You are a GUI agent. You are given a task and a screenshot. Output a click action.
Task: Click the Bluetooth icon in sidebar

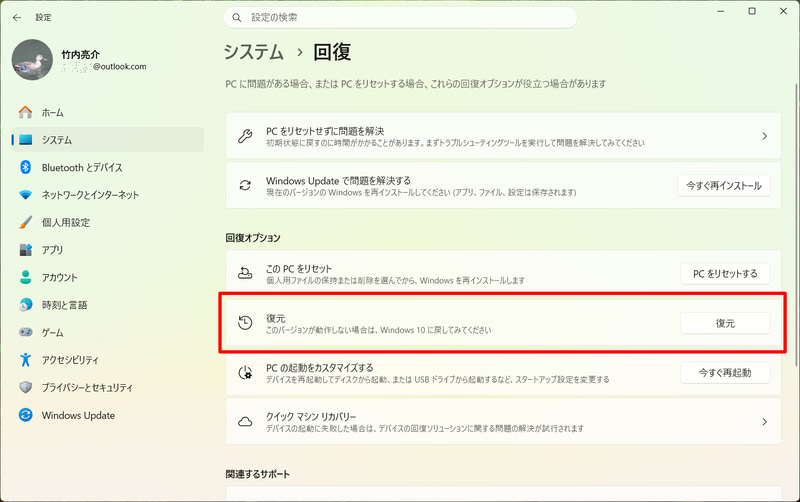(x=26, y=167)
